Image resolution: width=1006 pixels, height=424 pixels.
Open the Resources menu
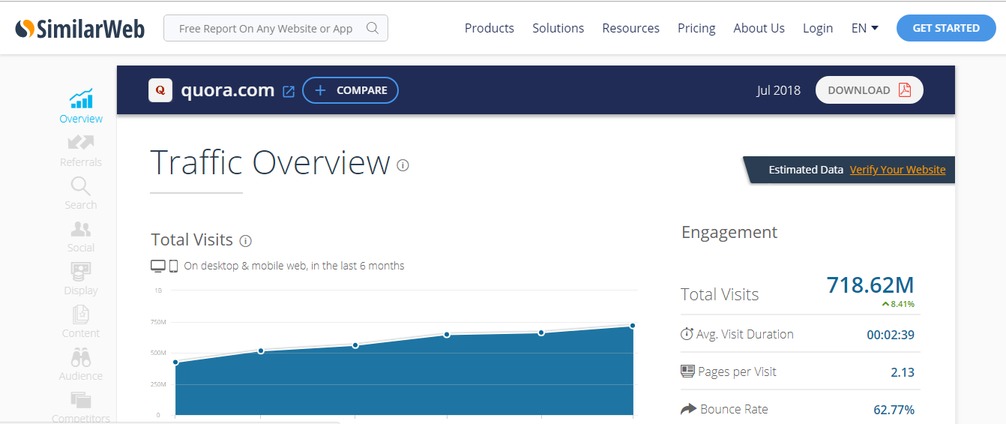tap(631, 28)
